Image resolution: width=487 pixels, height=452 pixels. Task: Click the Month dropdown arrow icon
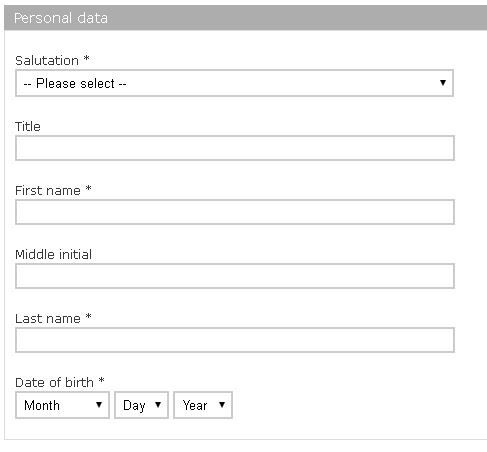click(99, 405)
